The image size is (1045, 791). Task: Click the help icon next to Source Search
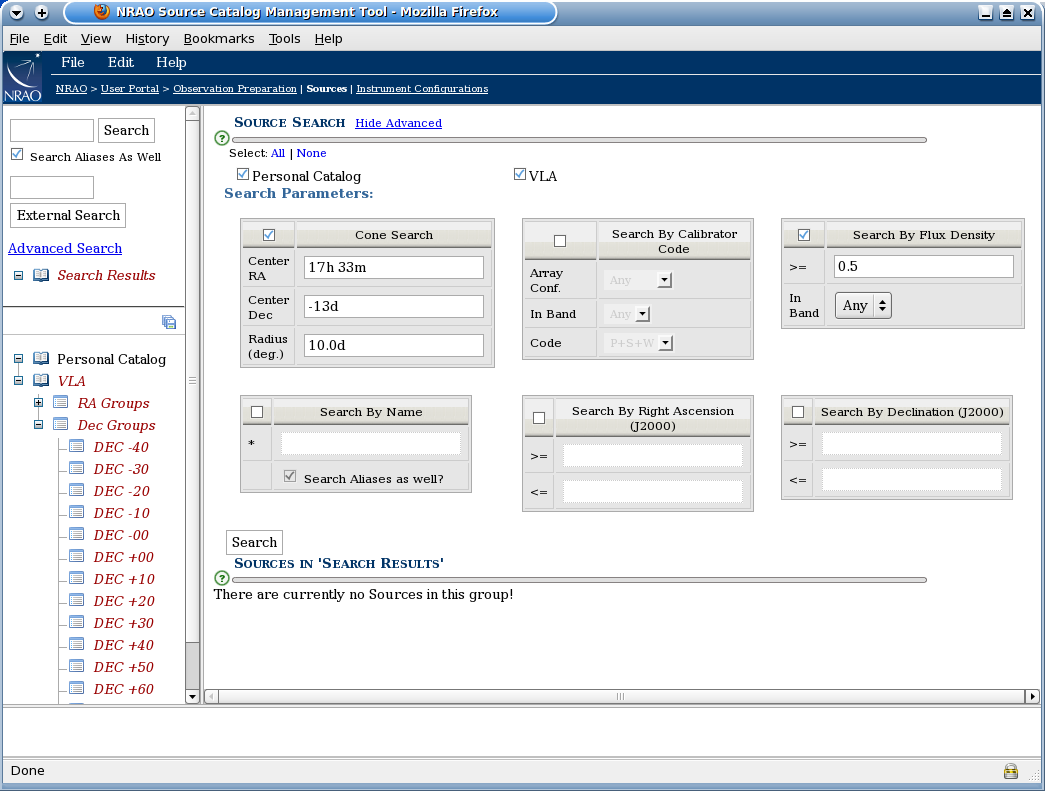pos(221,138)
